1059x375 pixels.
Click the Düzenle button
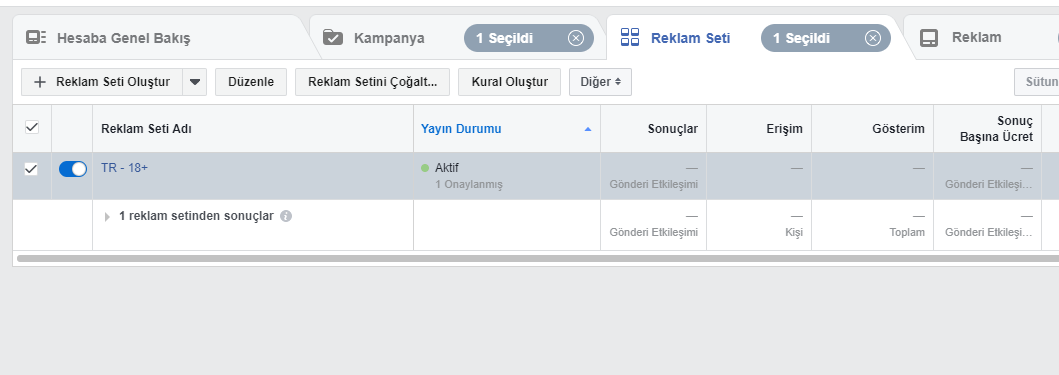point(251,82)
